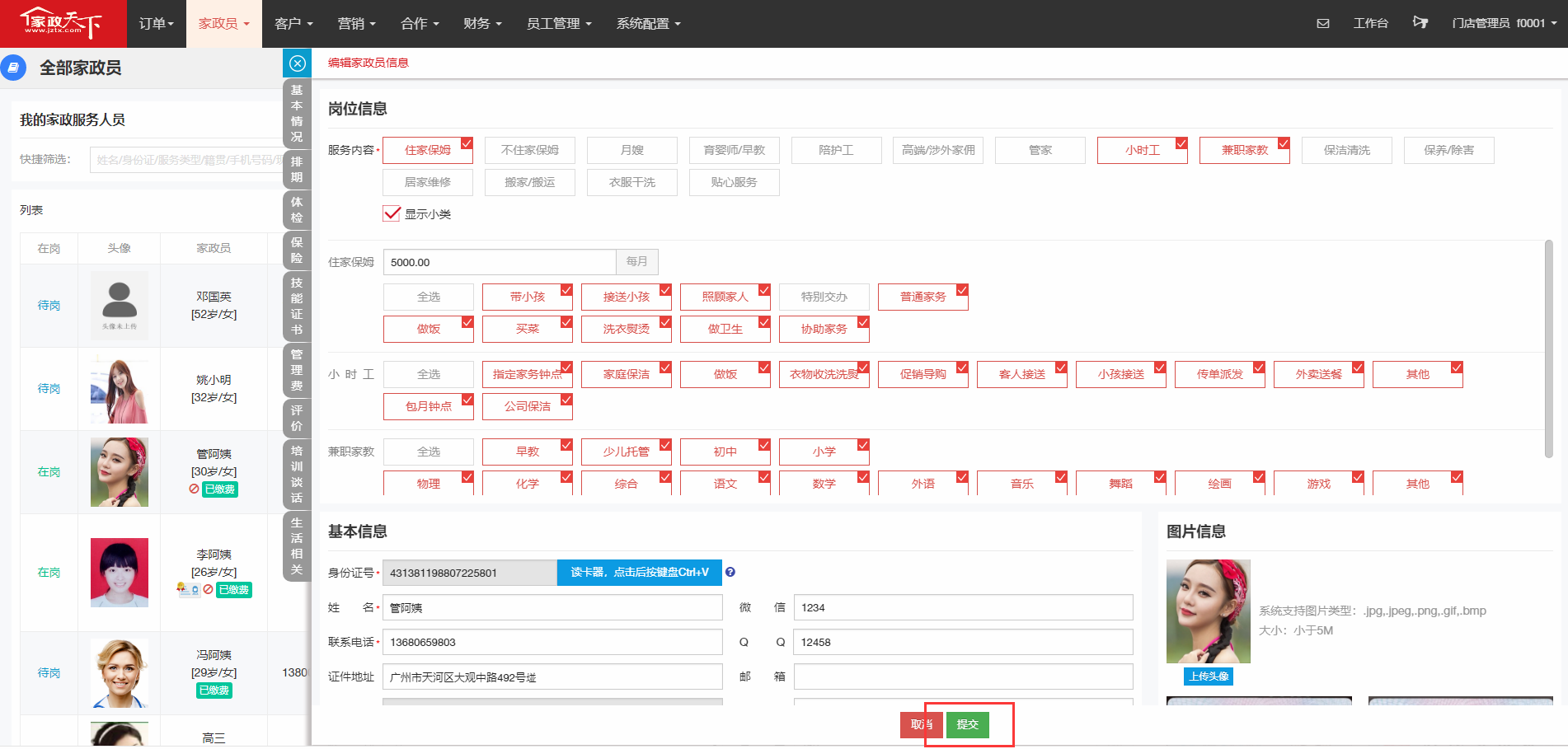Open the 合作 dropdown menu

click(x=420, y=24)
